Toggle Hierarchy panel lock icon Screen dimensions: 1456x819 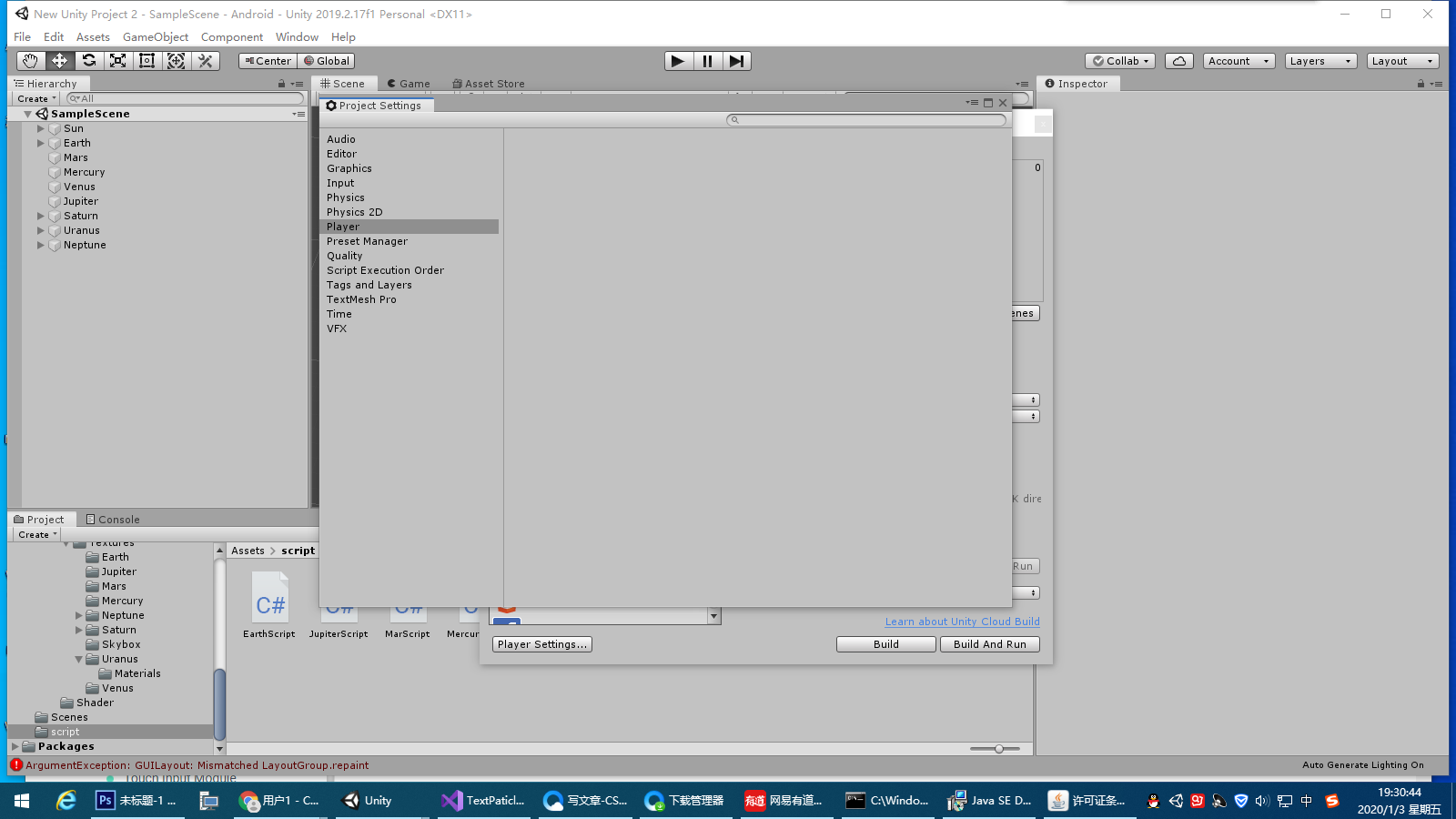(x=281, y=84)
